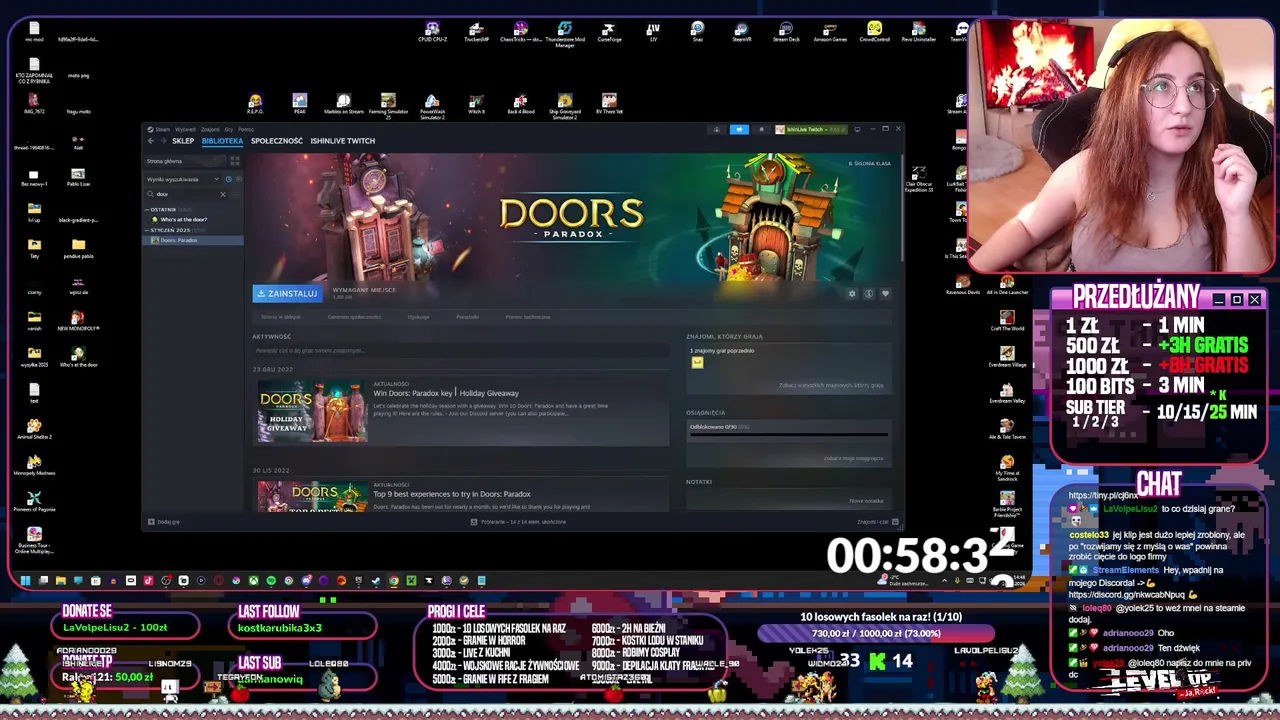This screenshot has height=720, width=1280.
Task: Open the SteamVR desktop icon
Action: (x=741, y=32)
